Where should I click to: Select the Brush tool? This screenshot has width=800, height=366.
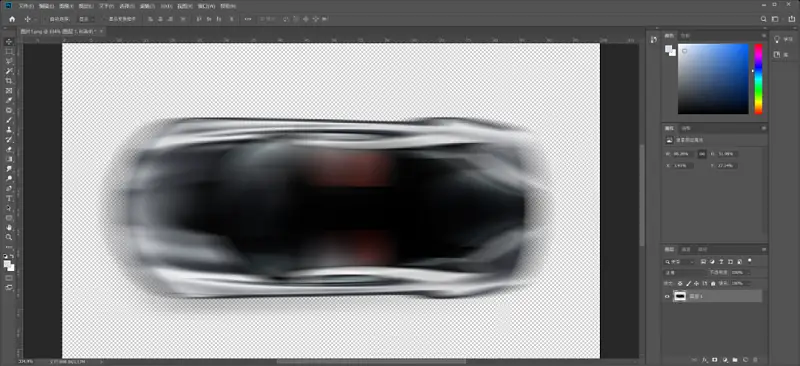(x=9, y=120)
